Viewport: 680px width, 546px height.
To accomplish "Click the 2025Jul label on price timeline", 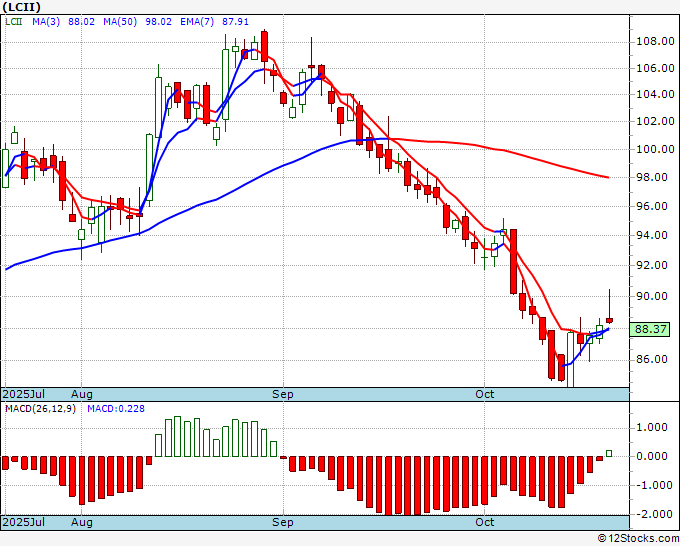I will tap(24, 394).
